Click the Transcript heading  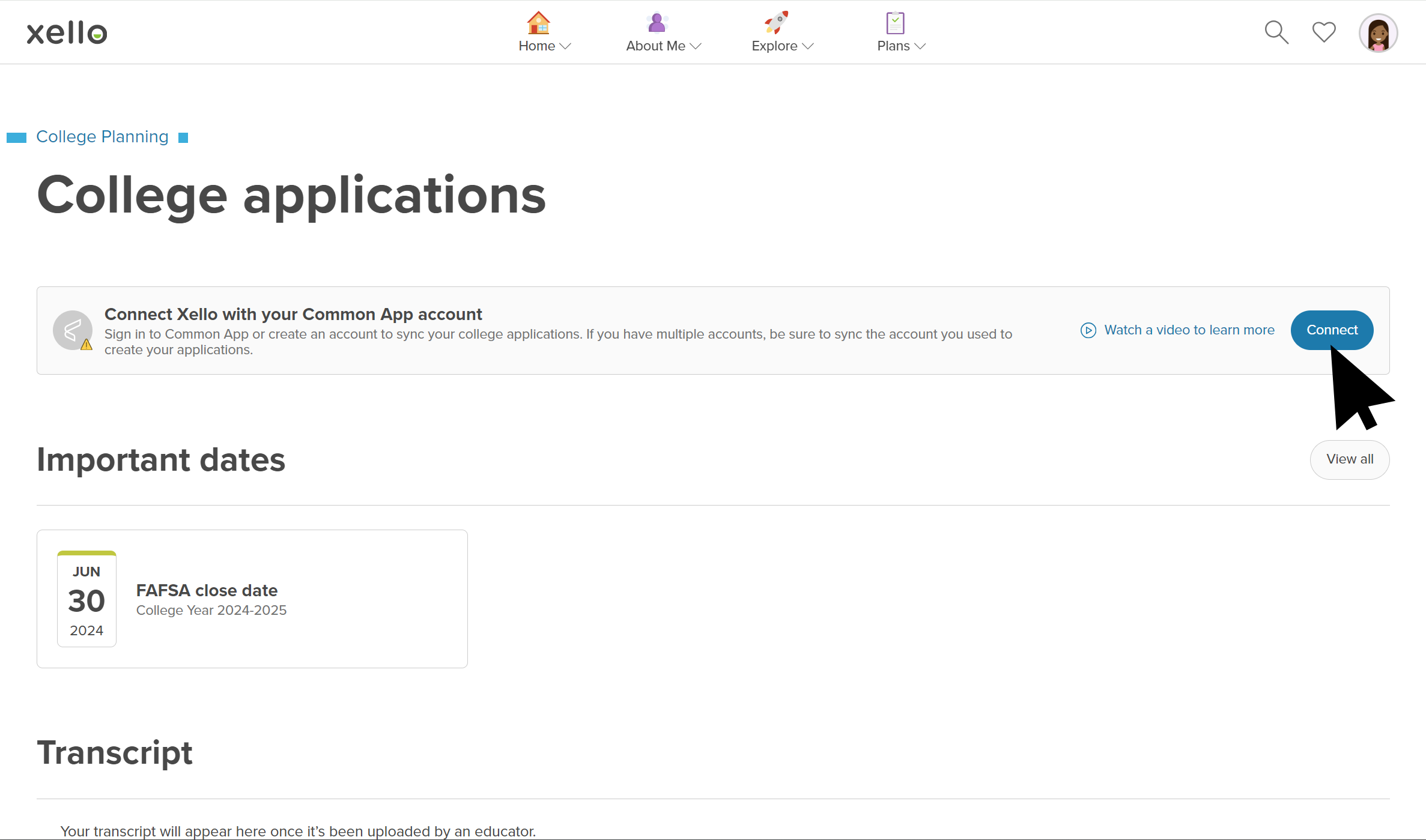115,752
